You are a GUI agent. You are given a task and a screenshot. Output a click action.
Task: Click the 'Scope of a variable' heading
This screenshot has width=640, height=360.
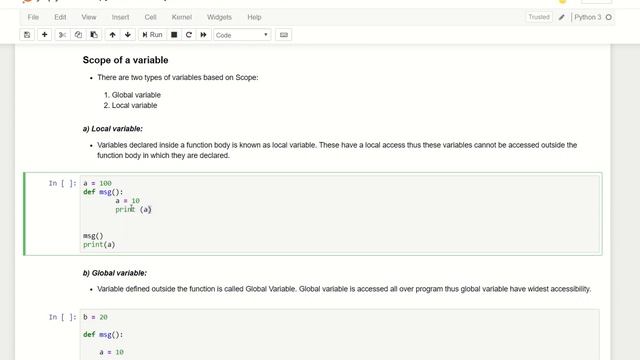125,60
